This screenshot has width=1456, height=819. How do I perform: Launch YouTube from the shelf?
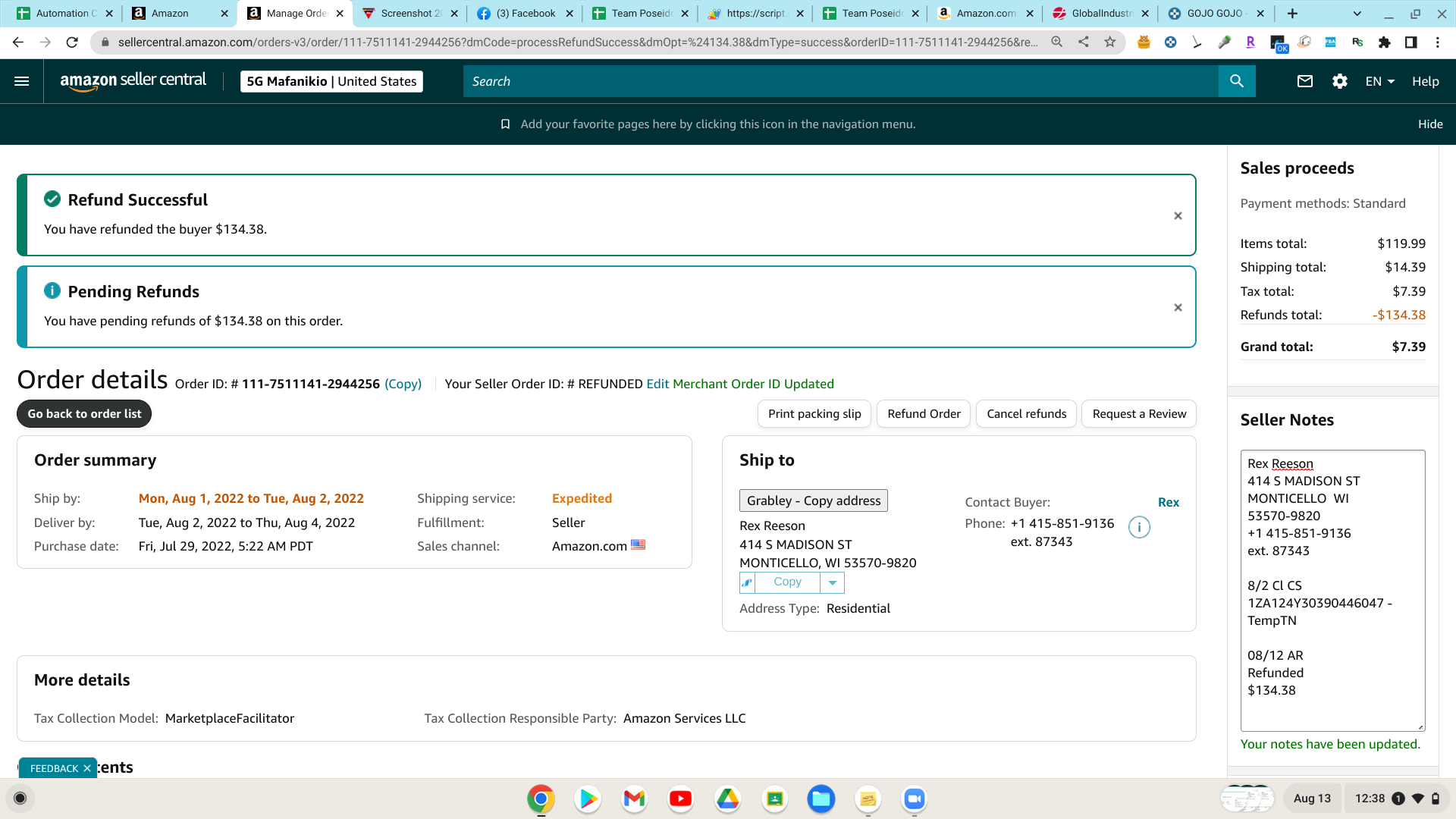[x=681, y=799]
